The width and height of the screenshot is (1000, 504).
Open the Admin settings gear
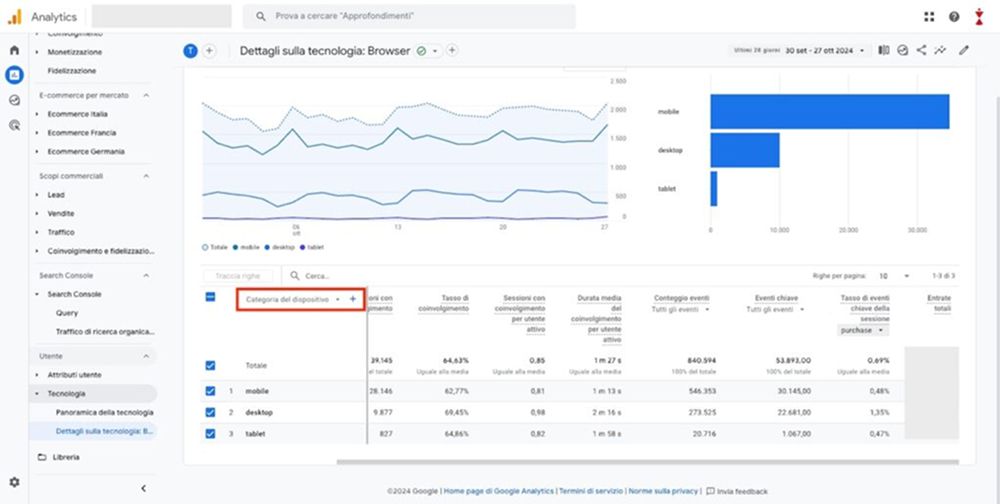(14, 482)
